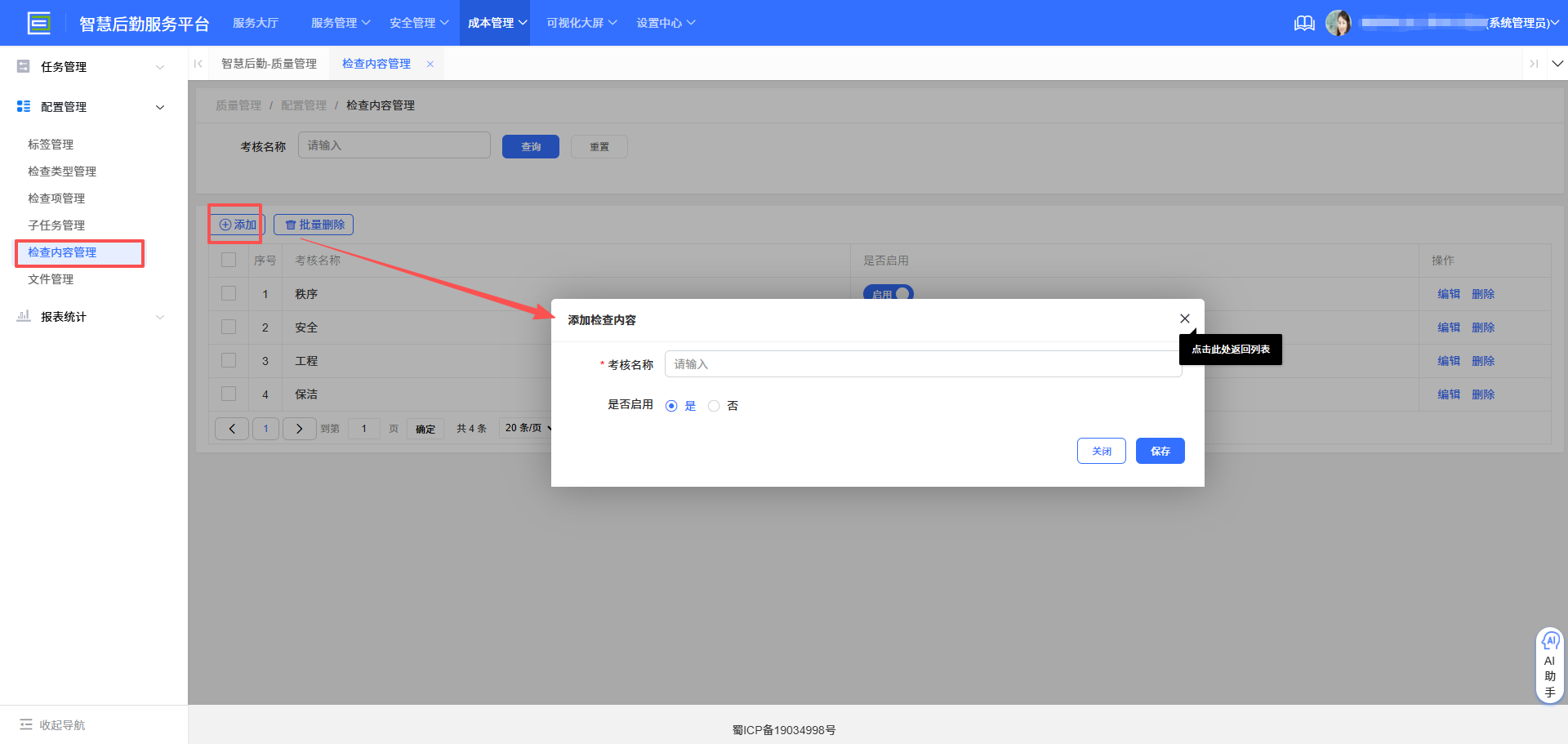
Task: Click the 考核名称 input field in dialog
Action: (923, 363)
